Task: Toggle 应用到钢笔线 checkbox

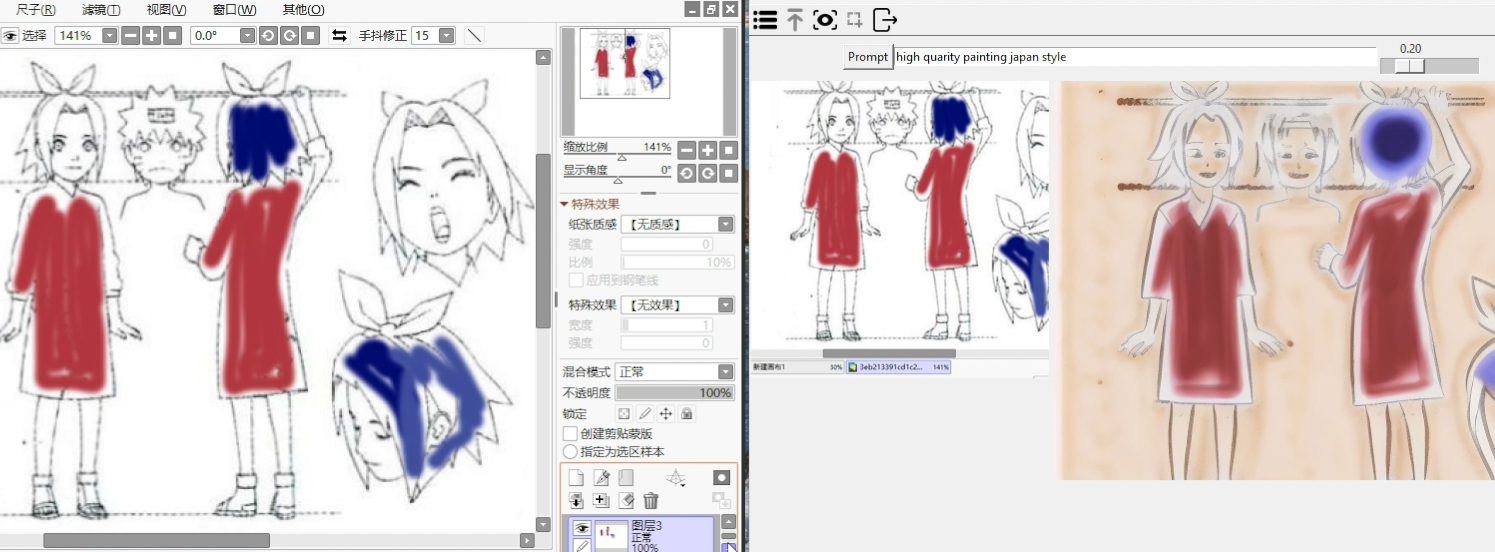Action: pyautogui.click(x=576, y=280)
